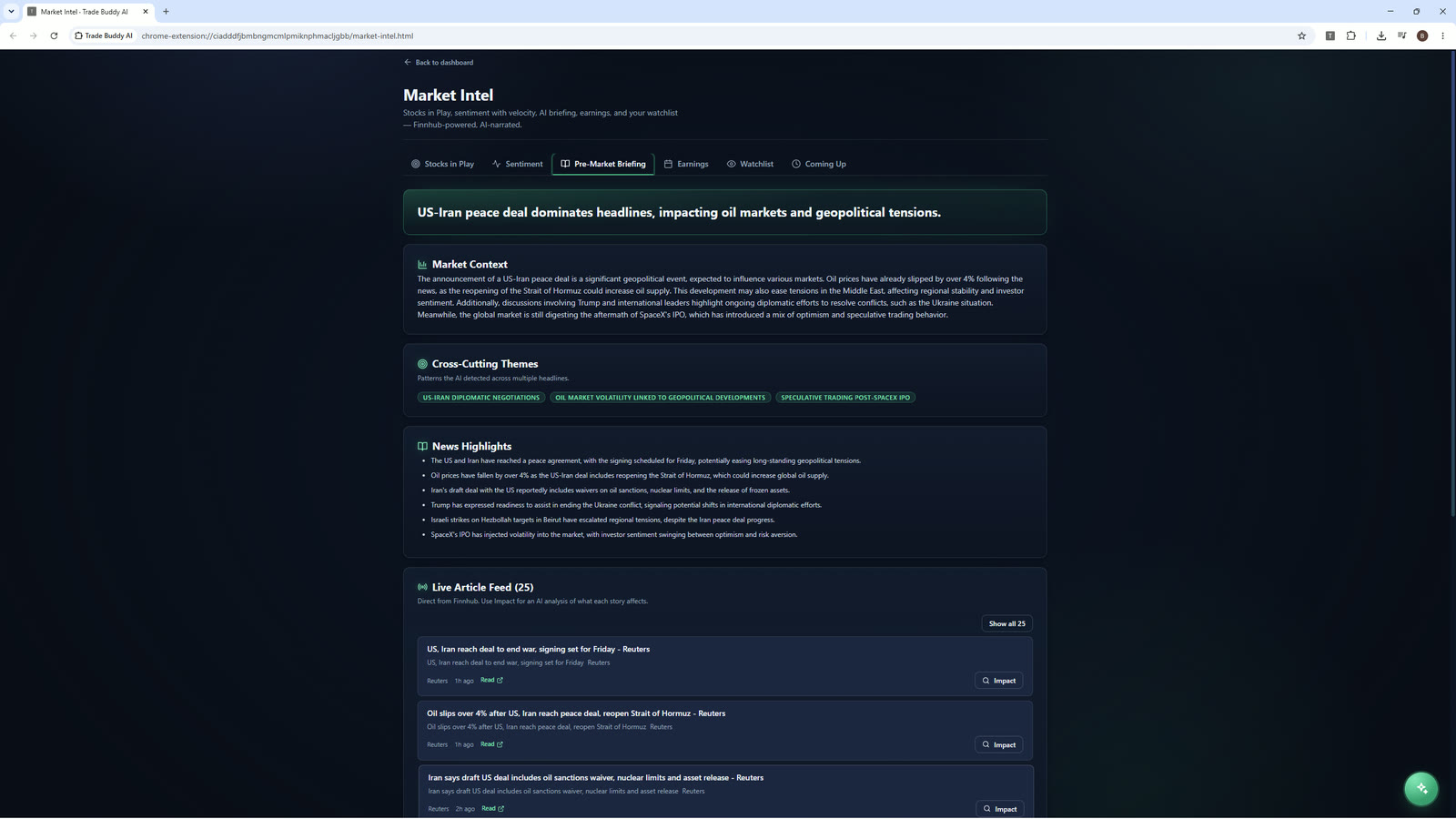
Task: Click the Trade Buddy toolbar extension icon
Action: 1330,35
